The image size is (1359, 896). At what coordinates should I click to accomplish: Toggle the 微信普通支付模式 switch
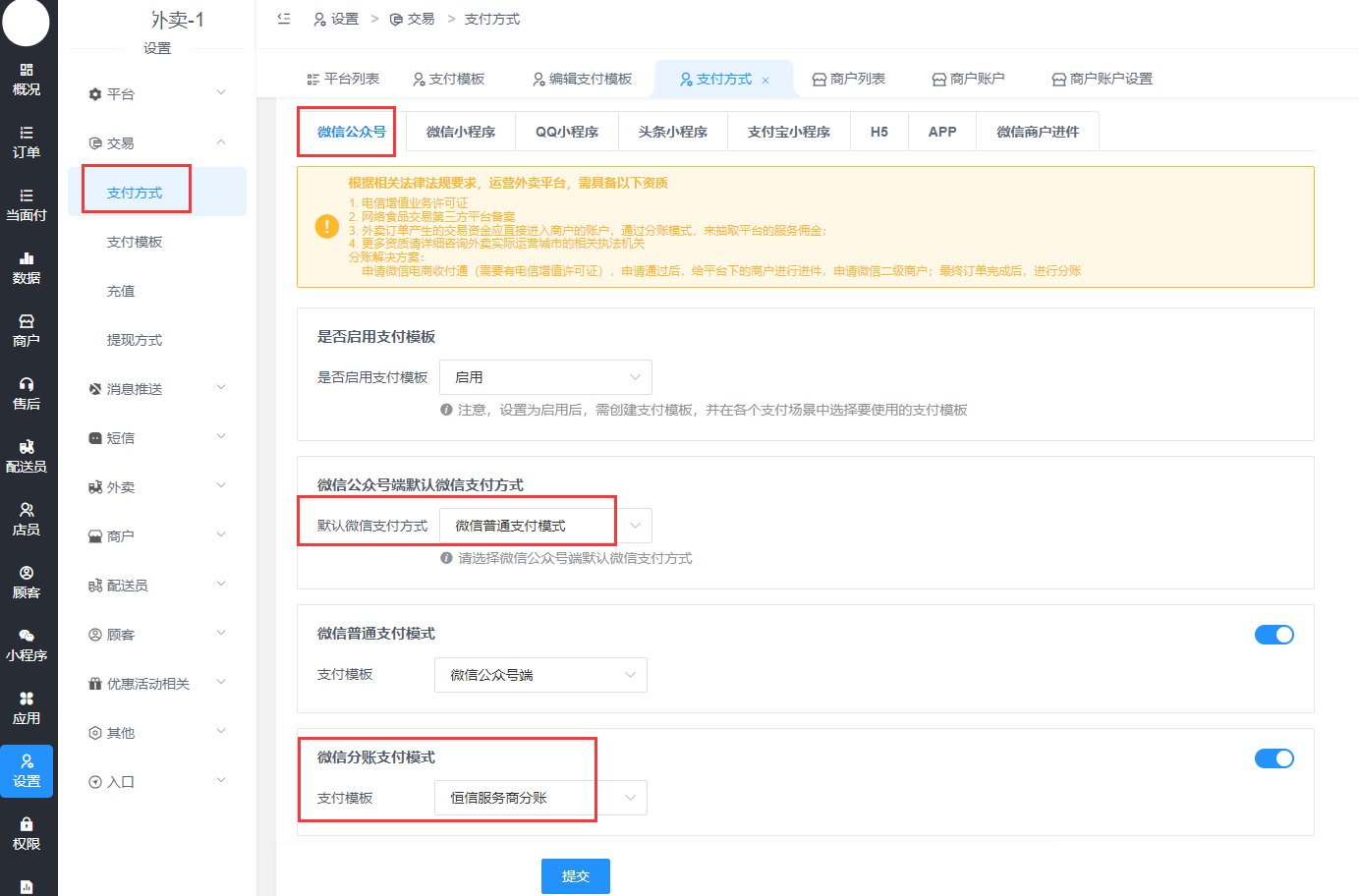1274,635
